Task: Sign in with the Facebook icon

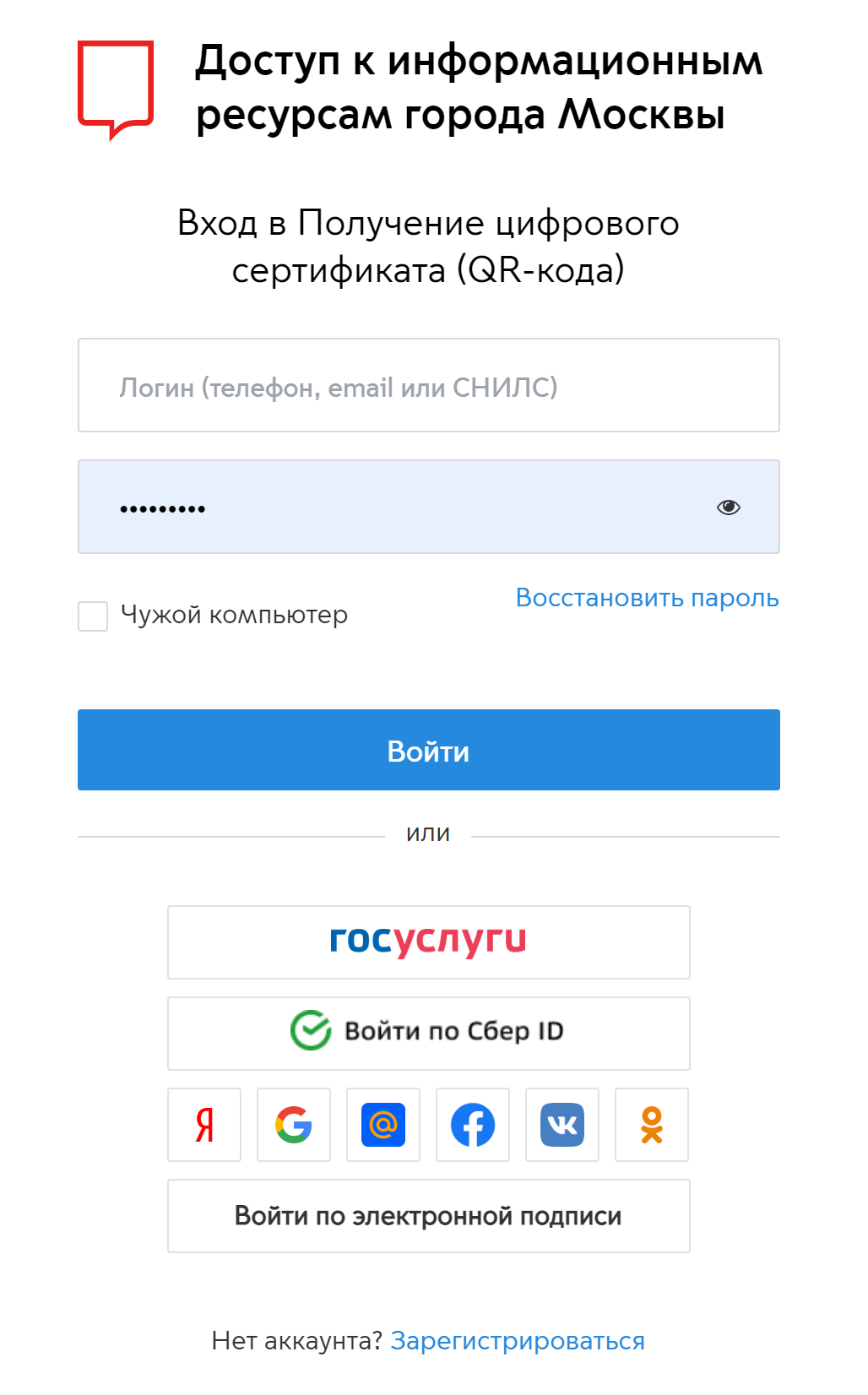Action: (473, 1125)
